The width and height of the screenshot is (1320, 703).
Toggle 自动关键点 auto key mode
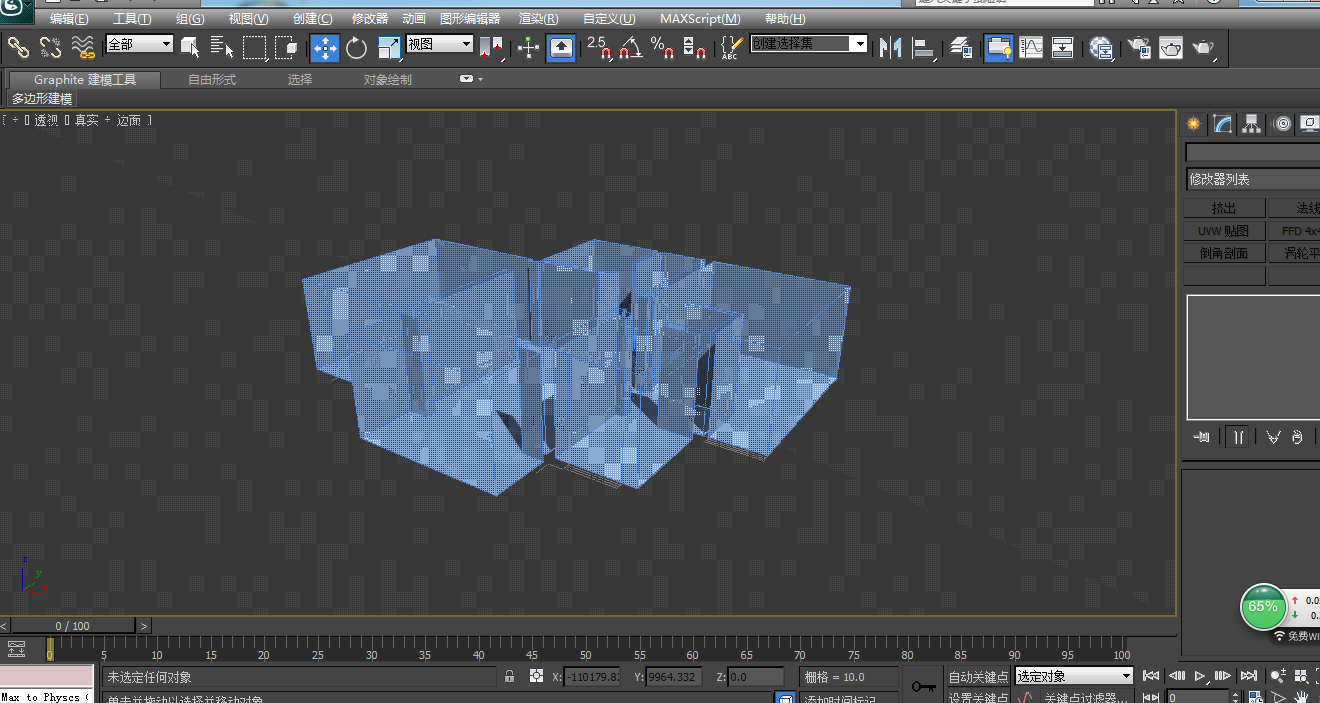point(978,677)
